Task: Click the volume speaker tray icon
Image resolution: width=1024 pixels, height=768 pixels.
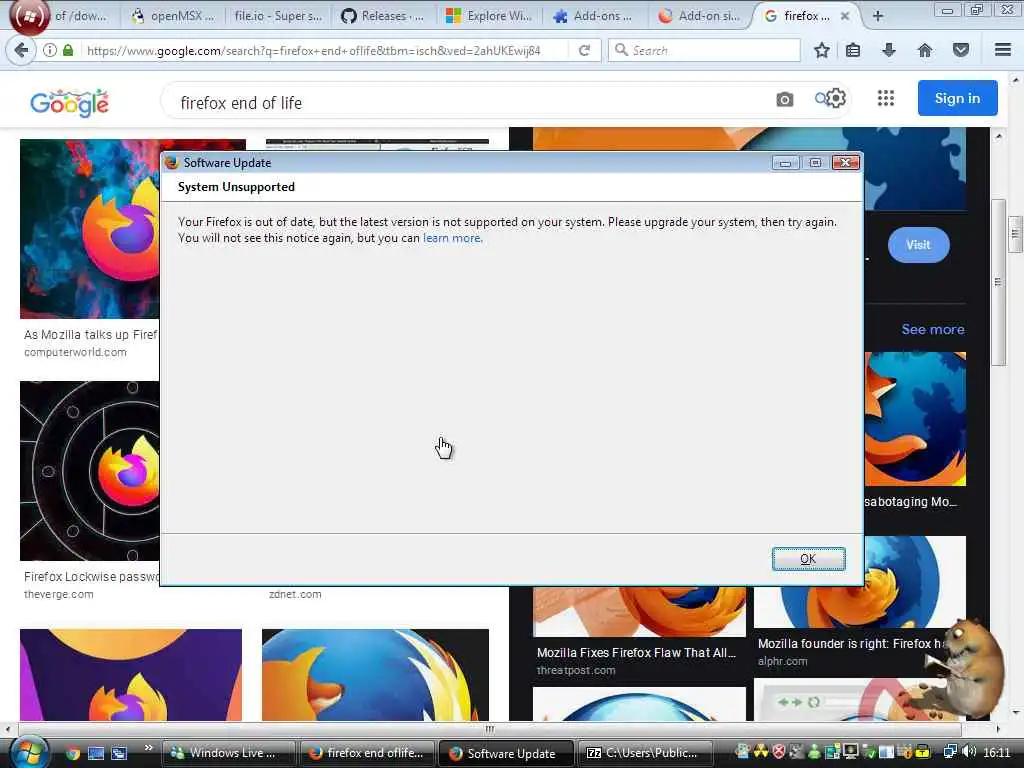Action: click(x=969, y=752)
